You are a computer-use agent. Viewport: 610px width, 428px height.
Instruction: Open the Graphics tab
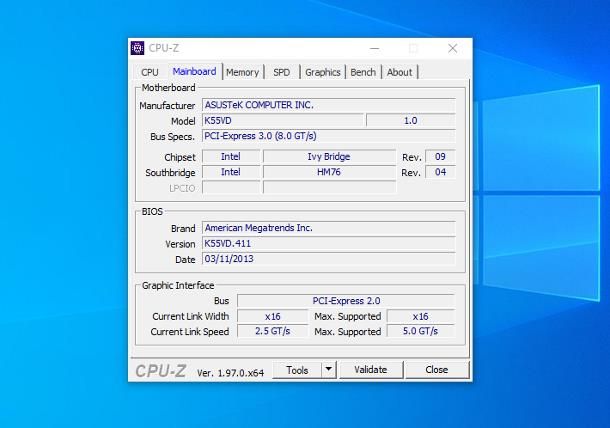(x=323, y=72)
